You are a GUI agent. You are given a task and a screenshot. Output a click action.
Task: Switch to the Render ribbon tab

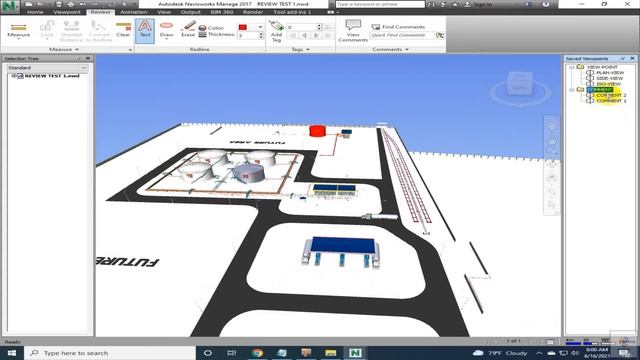point(253,12)
